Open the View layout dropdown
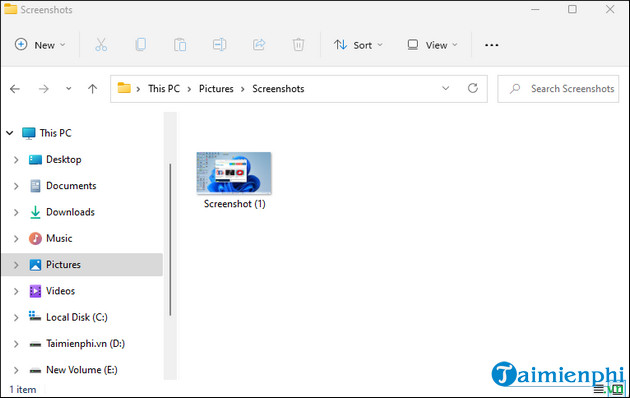The image size is (630, 398). click(432, 45)
